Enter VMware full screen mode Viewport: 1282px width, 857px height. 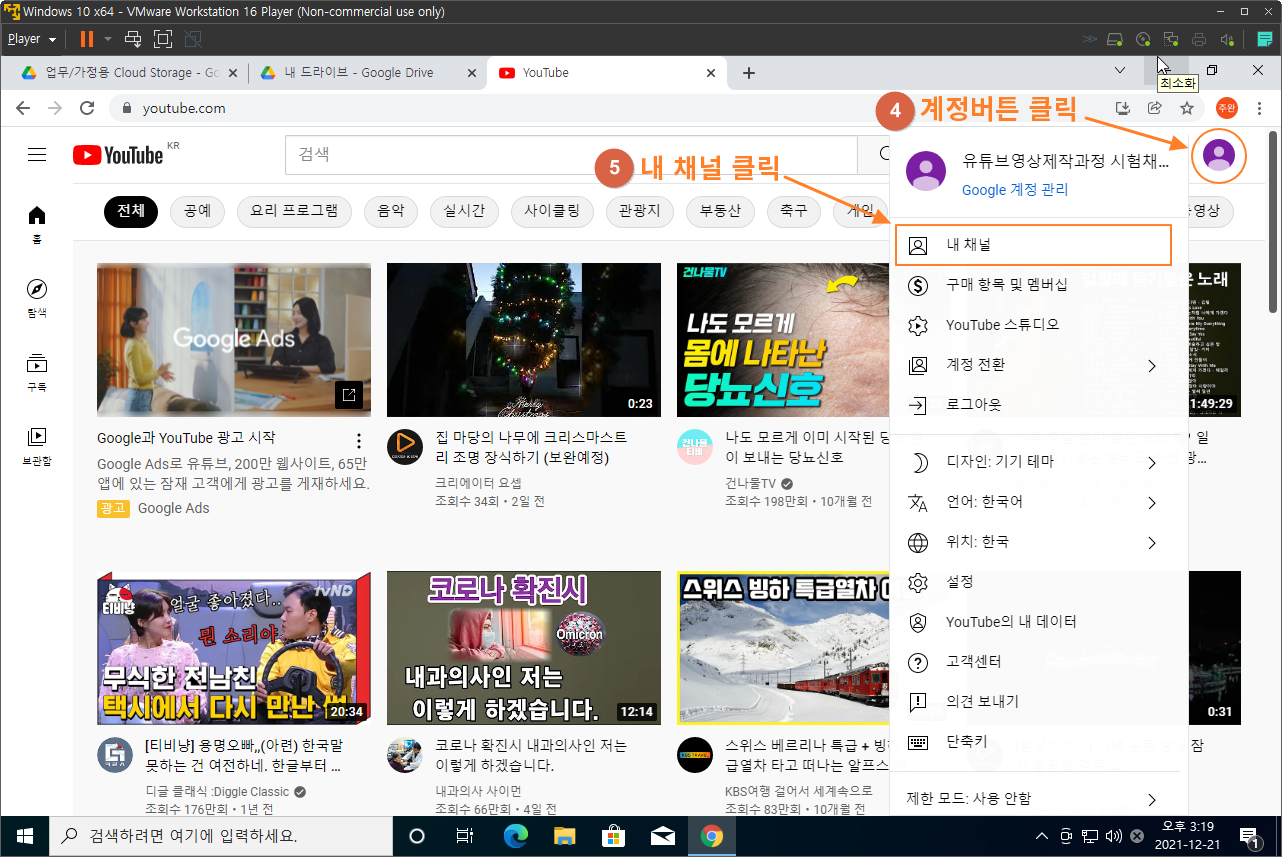tap(163, 39)
